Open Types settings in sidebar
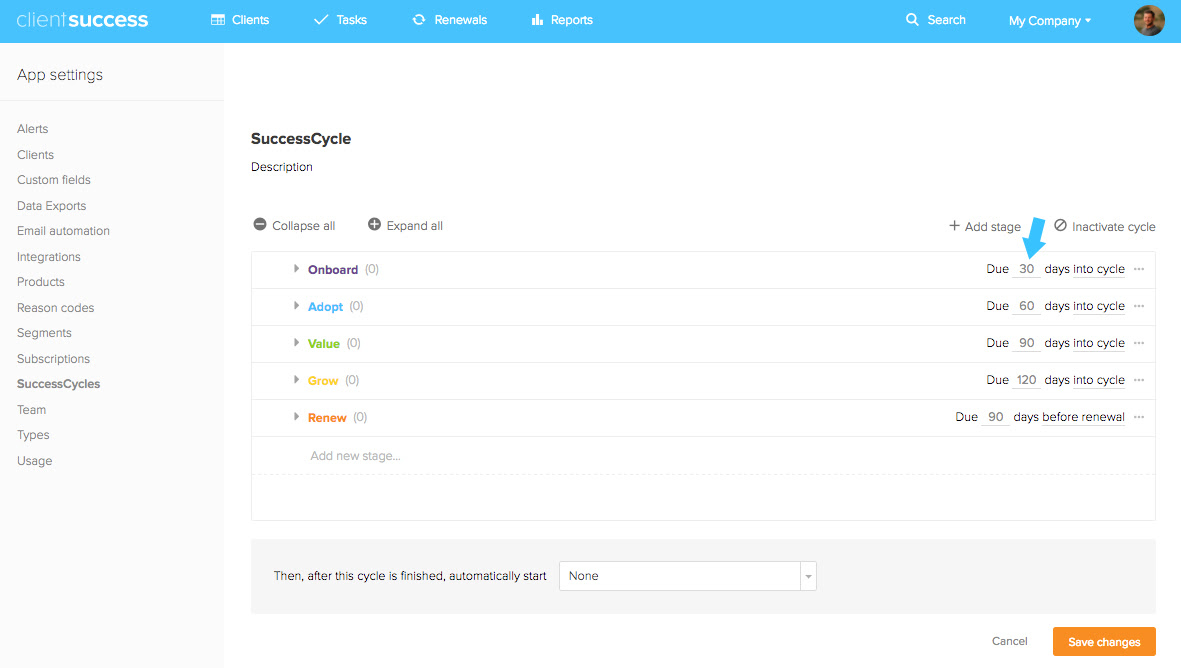The height and width of the screenshot is (668, 1181). click(32, 435)
